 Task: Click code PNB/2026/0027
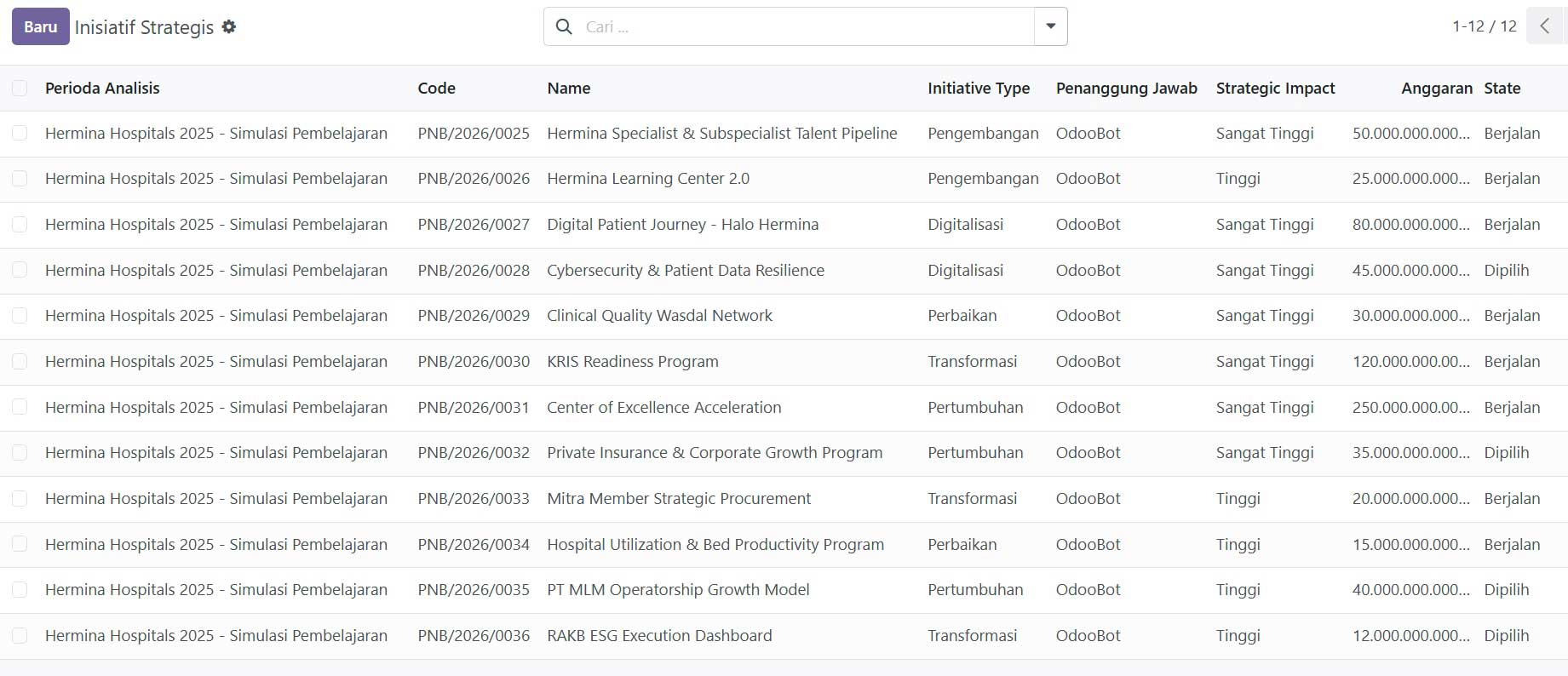point(474,224)
